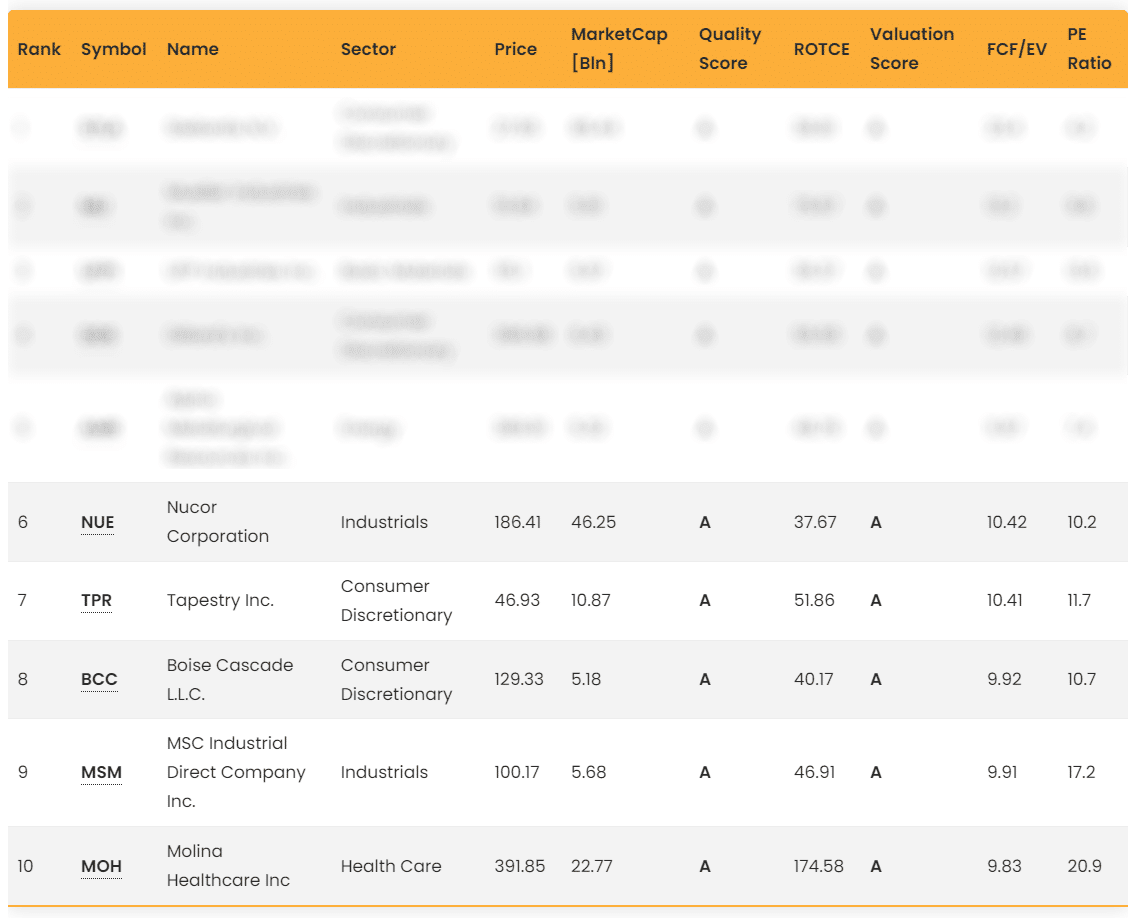Image resolution: width=1138 pixels, height=918 pixels.
Task: Click the Valuation Score column header
Action: click(912, 49)
